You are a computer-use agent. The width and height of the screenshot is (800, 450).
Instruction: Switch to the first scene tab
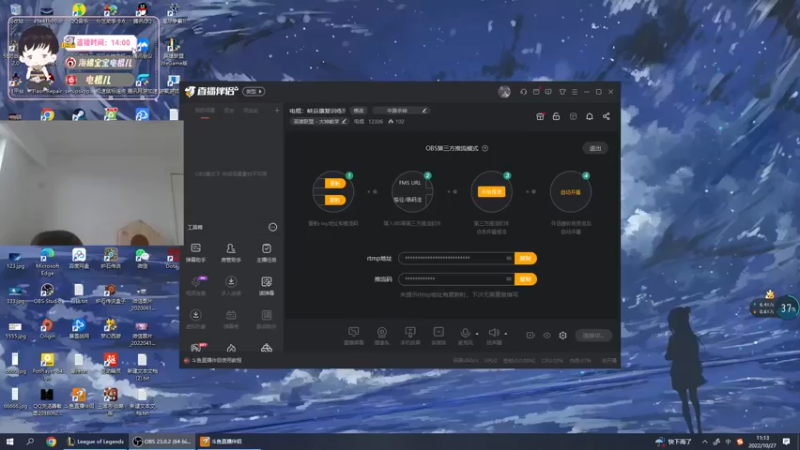click(x=205, y=111)
